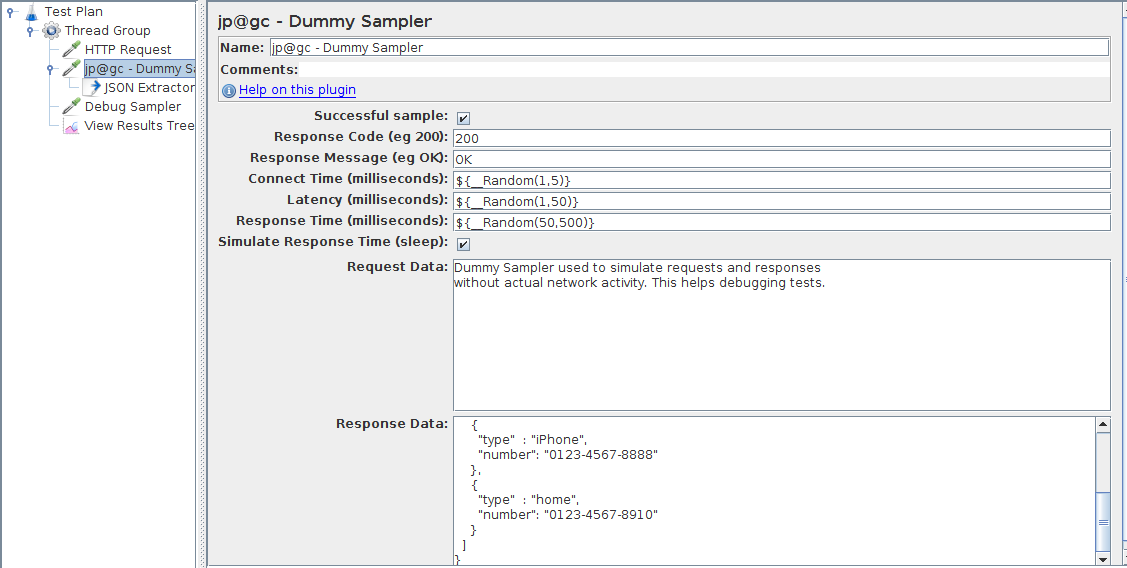Image resolution: width=1127 pixels, height=568 pixels.
Task: Click the JSON Extractor arrow icon
Action: coord(93,88)
